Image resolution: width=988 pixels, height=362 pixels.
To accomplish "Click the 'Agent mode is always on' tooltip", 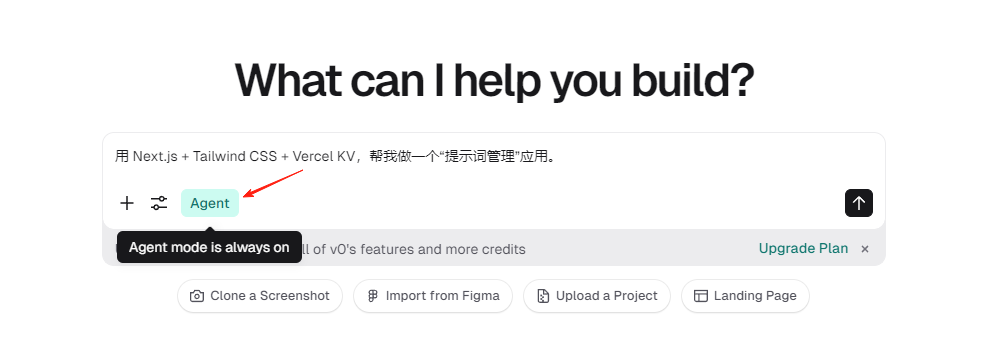I will [x=209, y=247].
